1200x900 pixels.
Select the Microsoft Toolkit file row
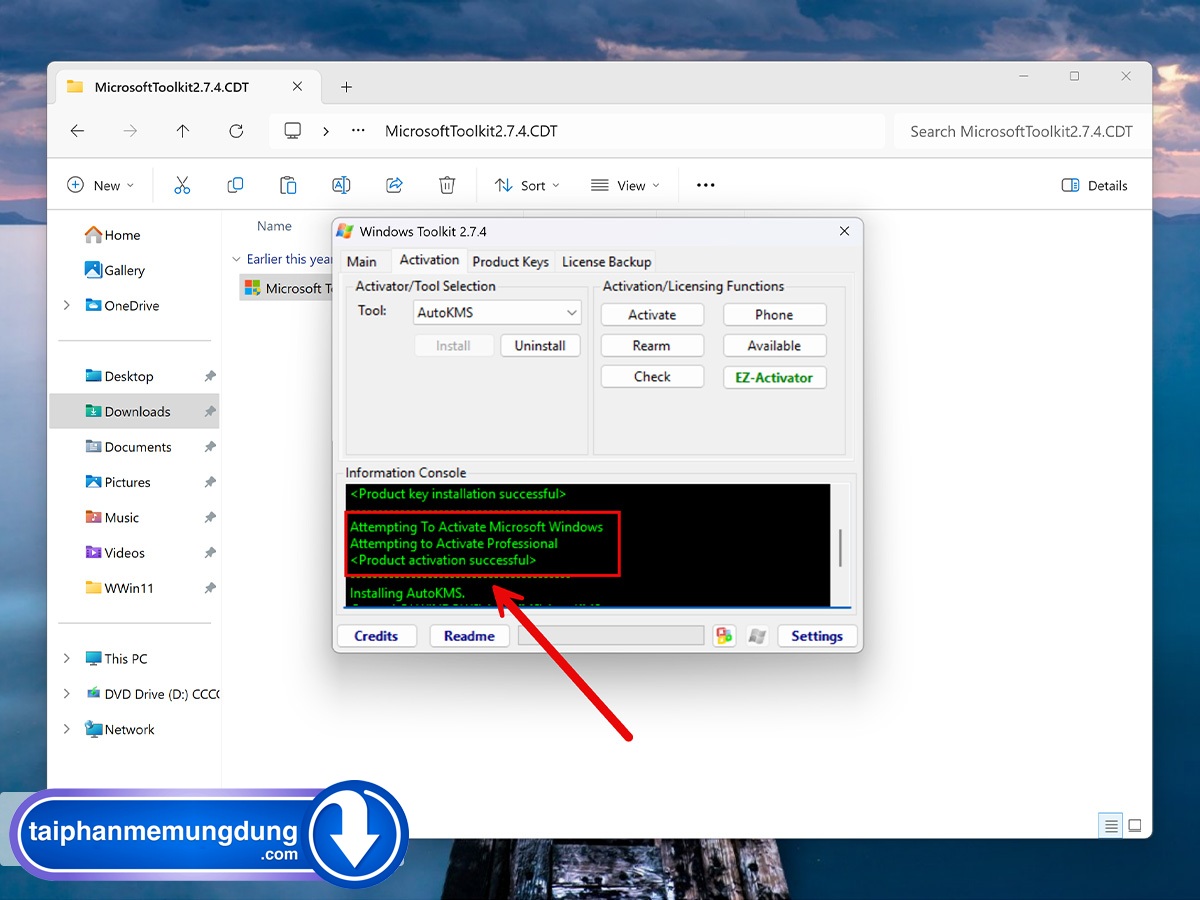point(286,288)
